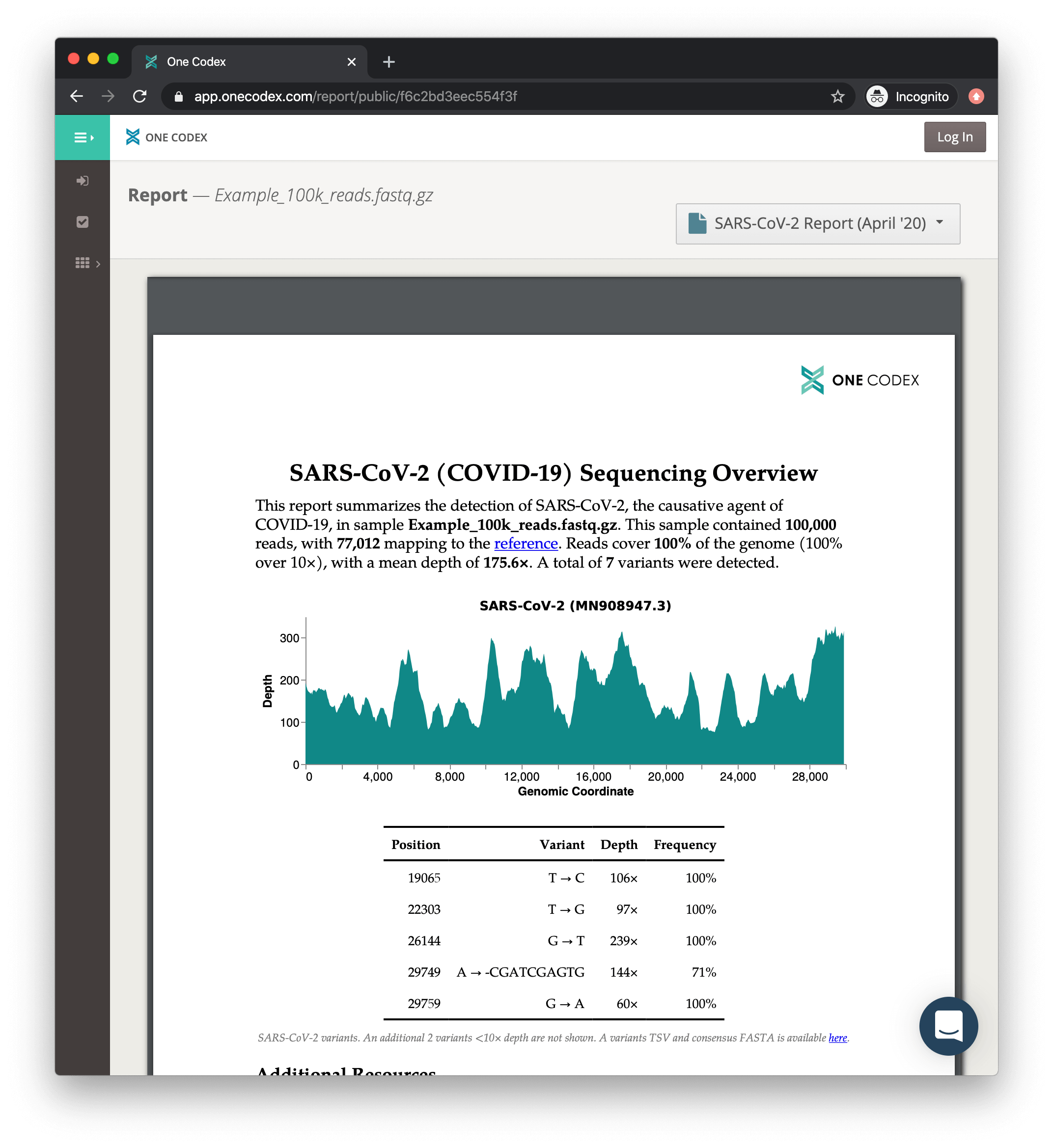The height and width of the screenshot is (1148, 1053).
Task: Click the 71% frequency value
Action: tap(704, 972)
